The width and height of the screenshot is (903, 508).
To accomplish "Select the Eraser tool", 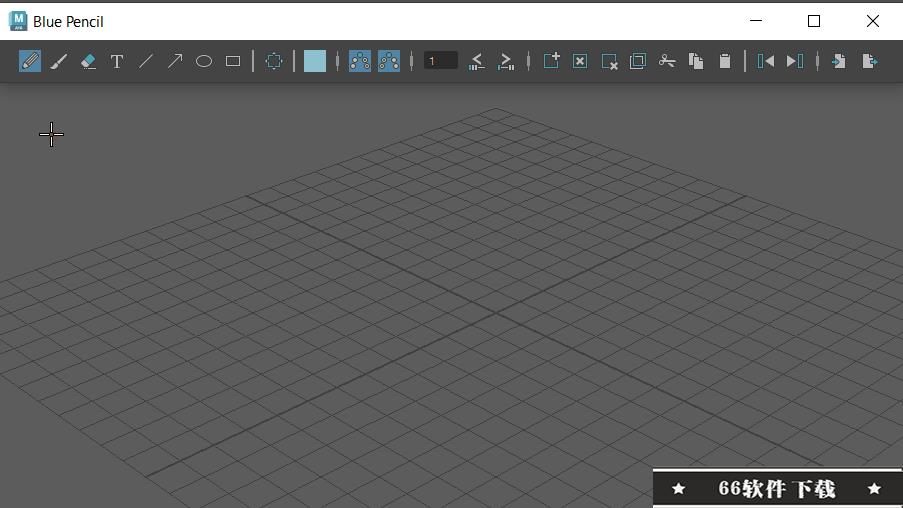I will tap(88, 61).
